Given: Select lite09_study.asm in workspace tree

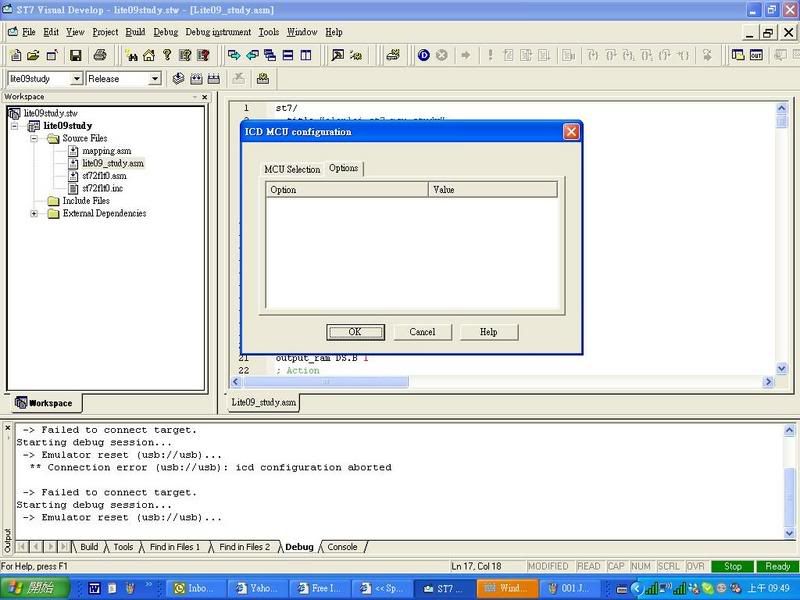Looking at the screenshot, I should [x=113, y=163].
